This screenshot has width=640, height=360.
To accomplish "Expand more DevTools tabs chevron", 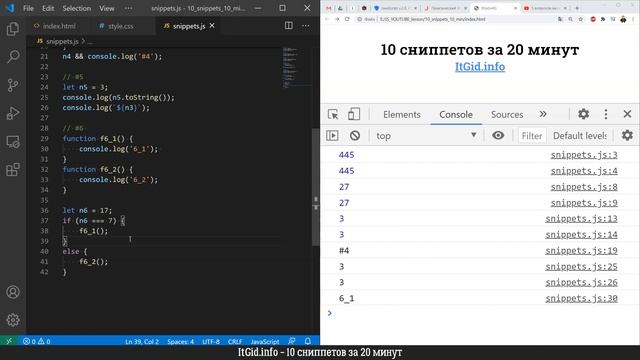I will pos(543,114).
